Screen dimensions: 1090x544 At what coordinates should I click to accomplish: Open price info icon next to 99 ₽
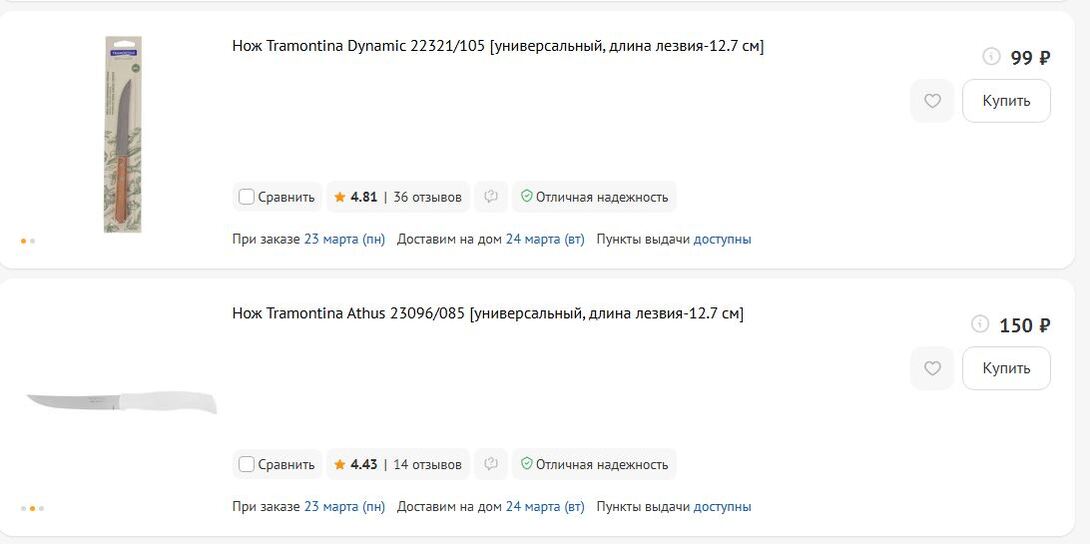coord(991,57)
